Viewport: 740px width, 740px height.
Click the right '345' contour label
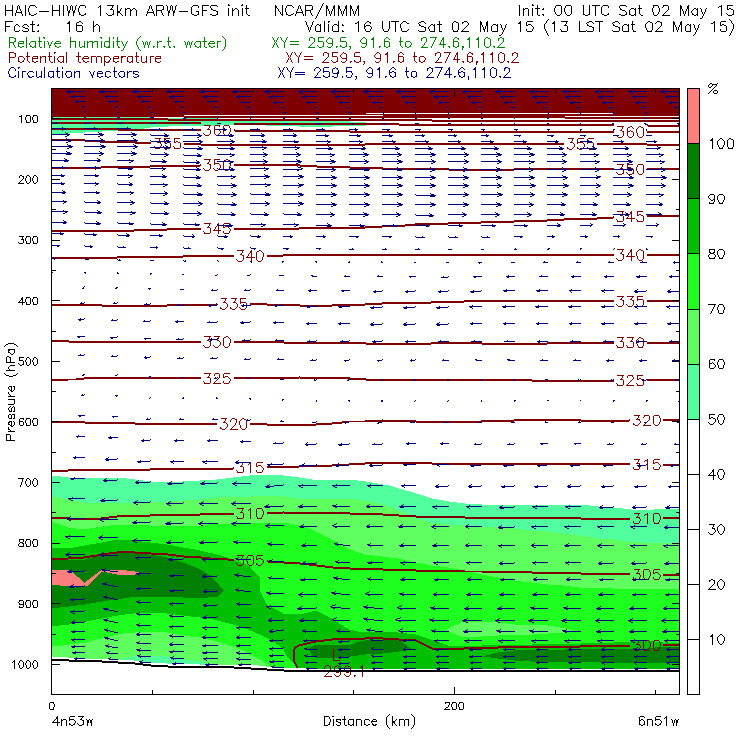point(631,217)
